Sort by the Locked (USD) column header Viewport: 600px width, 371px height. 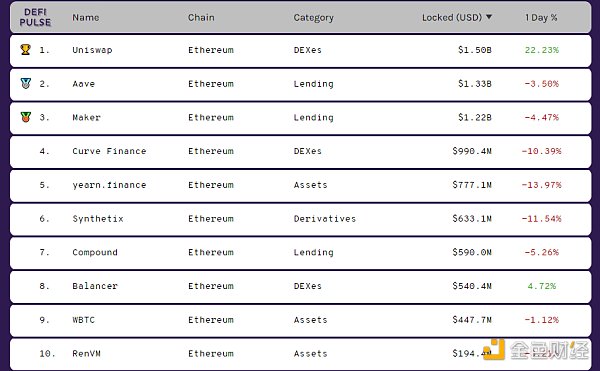[452, 18]
